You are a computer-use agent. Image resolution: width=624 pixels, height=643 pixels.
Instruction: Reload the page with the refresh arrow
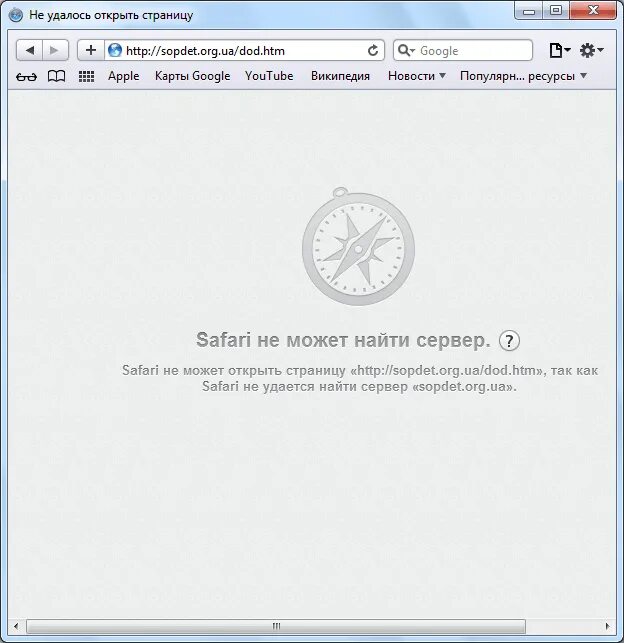coord(372,50)
